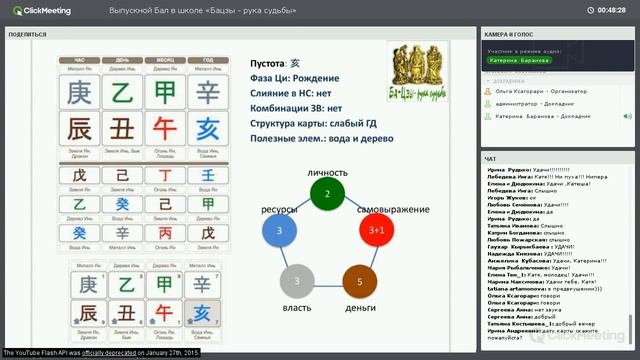Click the hidden stem 戊 under the hour column
This screenshot has height=360, width=640.
[x=80, y=176]
